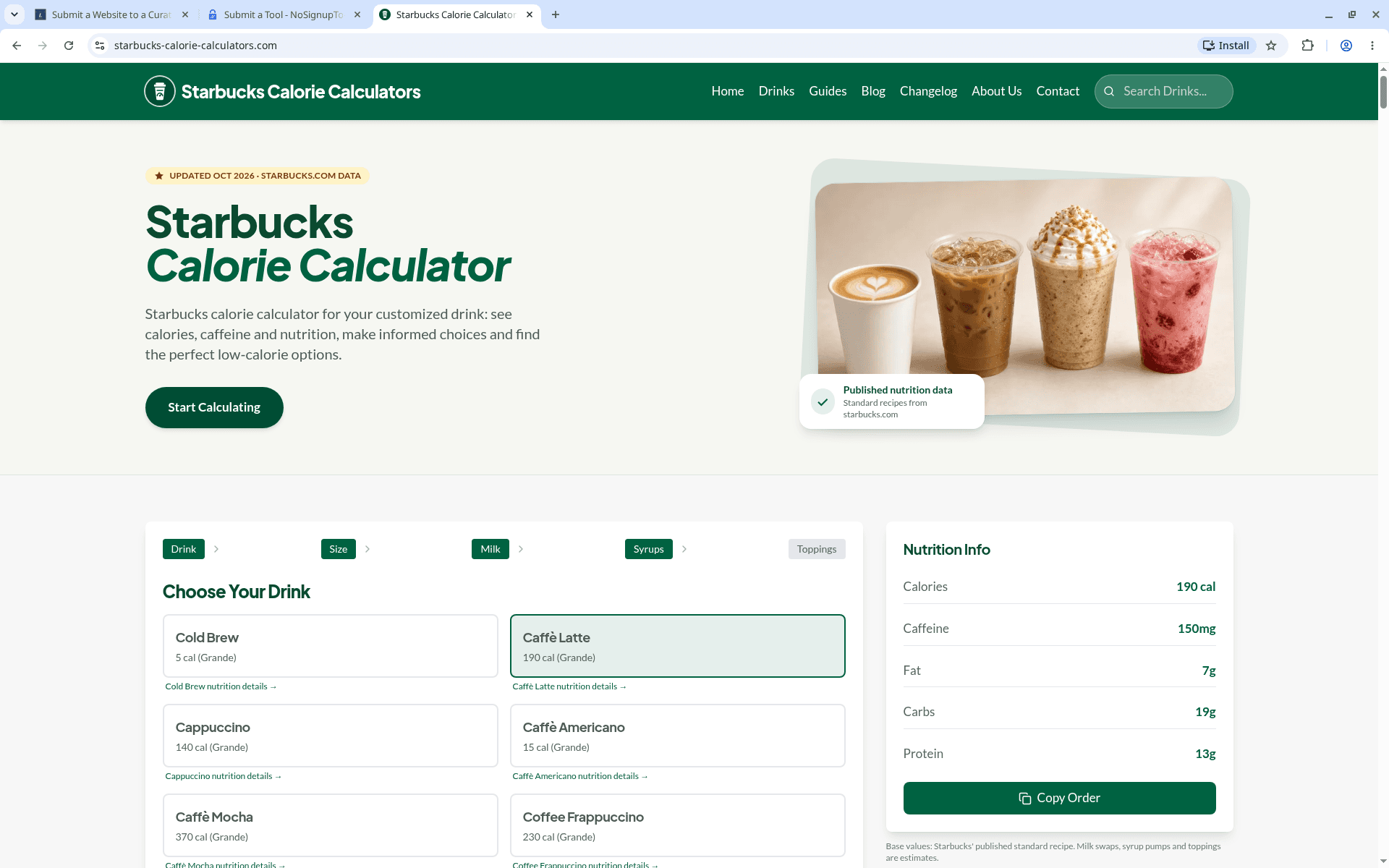
Task: Choose the Coffee Frappuccino drink card
Action: 678,825
